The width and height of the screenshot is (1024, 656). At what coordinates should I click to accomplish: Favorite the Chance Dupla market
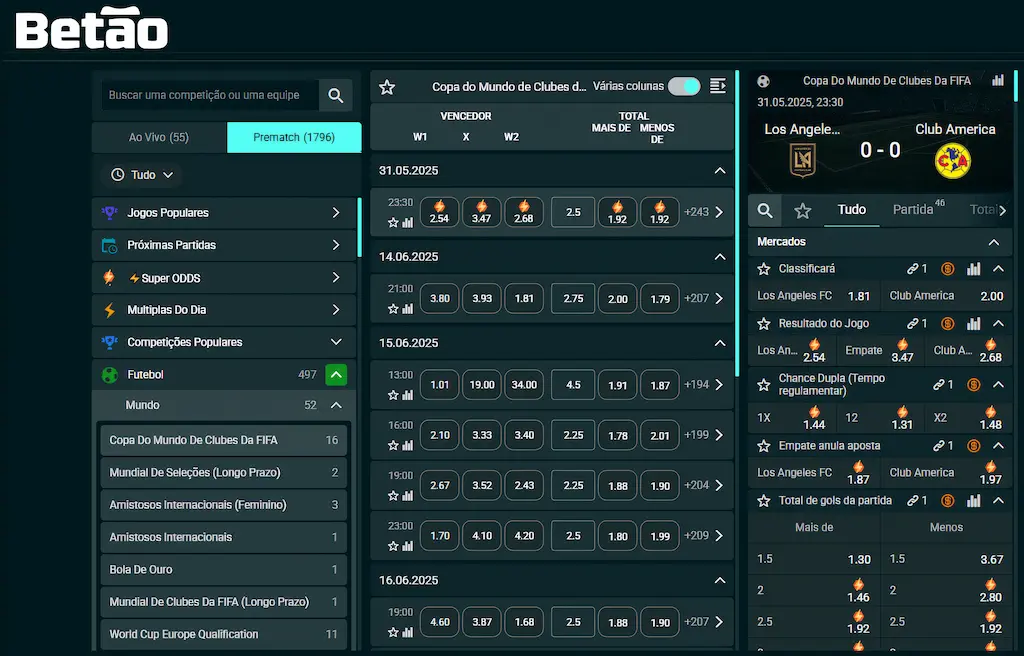[763, 385]
